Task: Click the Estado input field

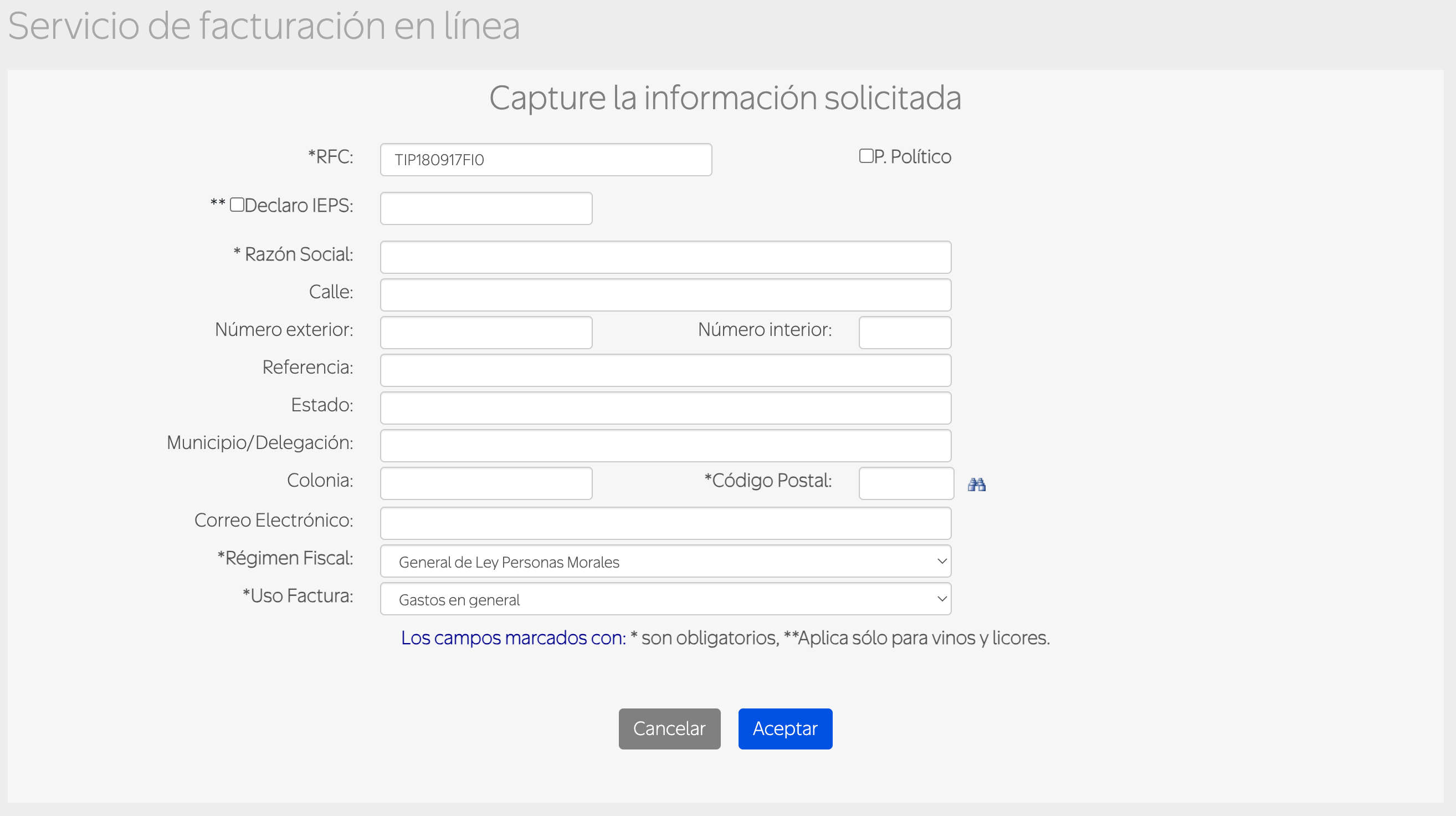Action: point(665,407)
